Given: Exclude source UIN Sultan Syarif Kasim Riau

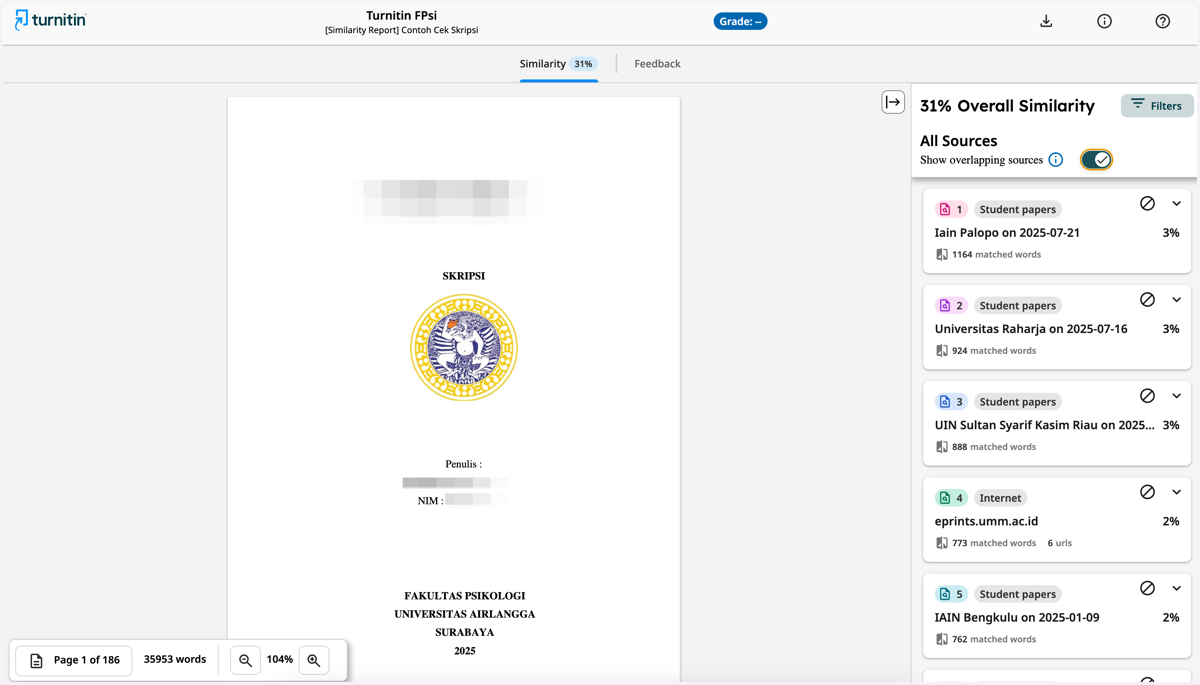Looking at the screenshot, I should pos(1147,395).
